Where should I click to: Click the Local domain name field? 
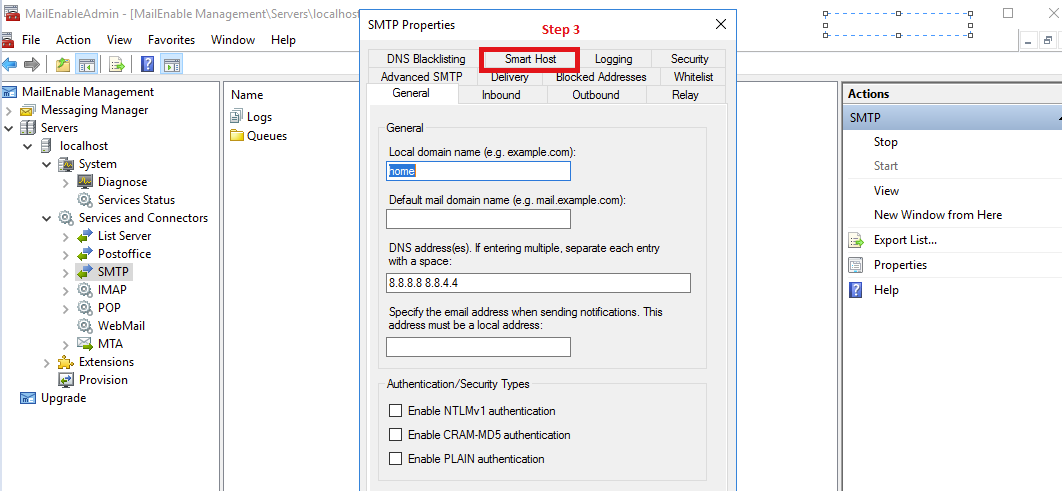click(478, 171)
